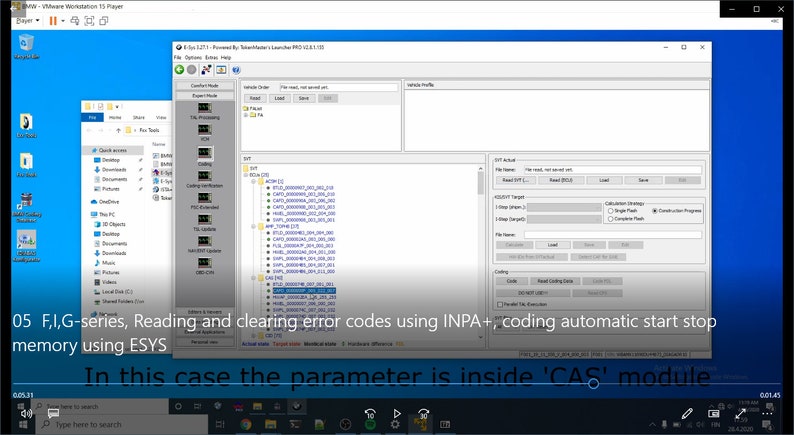Click the Expert Mode button
Screen dimensions: 794x435
click(205, 96)
